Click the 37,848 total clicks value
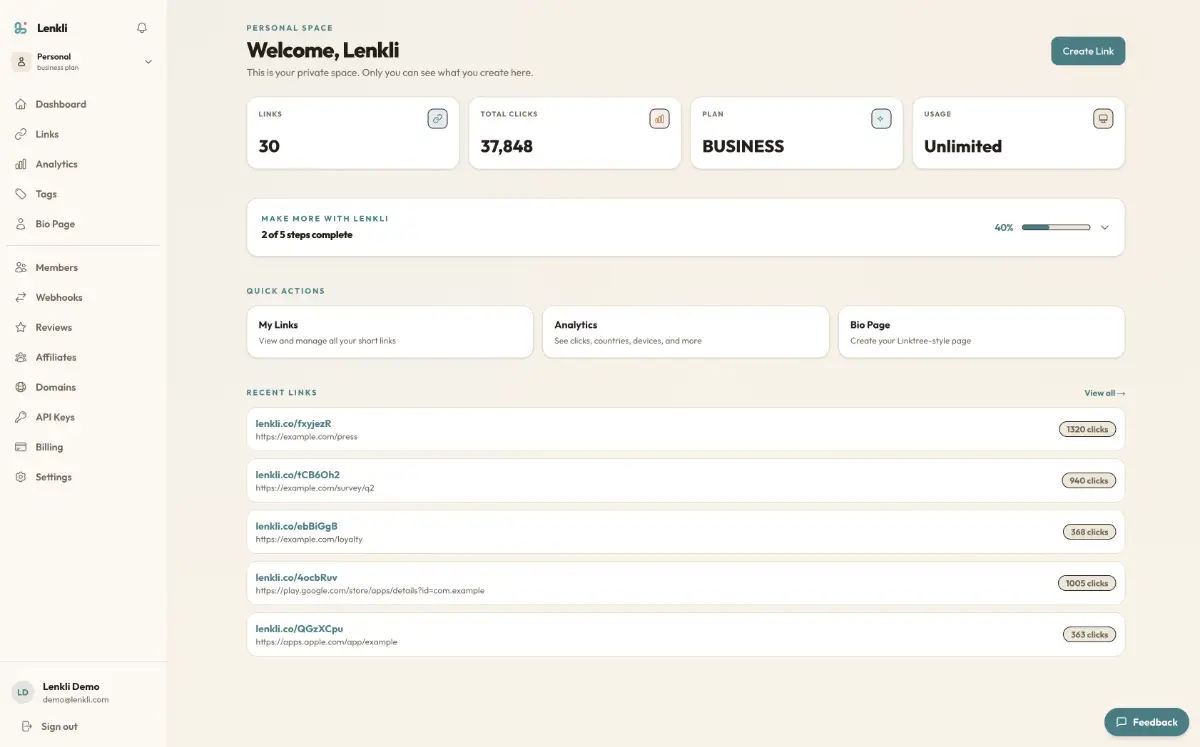 [x=507, y=146]
